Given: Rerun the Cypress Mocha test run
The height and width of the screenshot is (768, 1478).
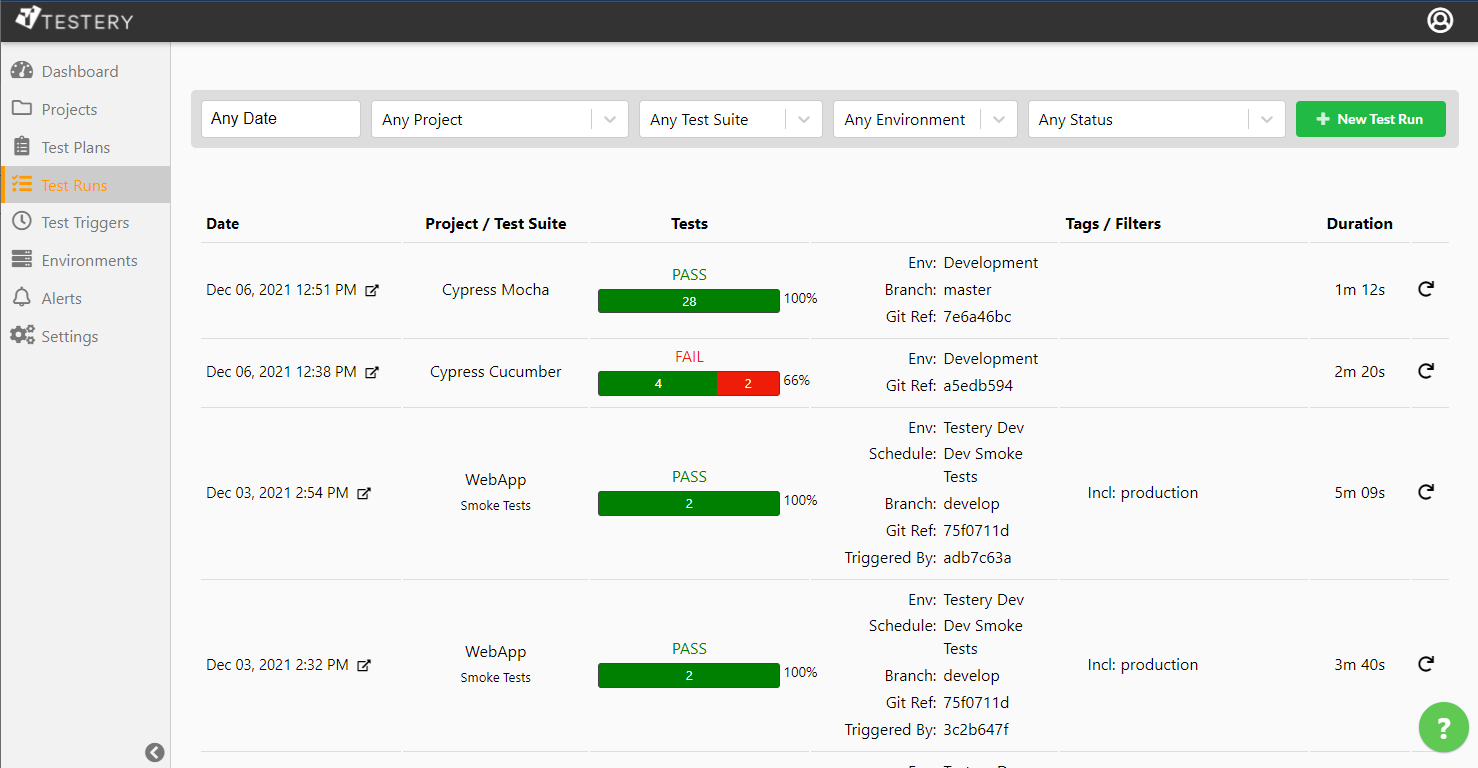Looking at the screenshot, I should tap(1426, 289).
